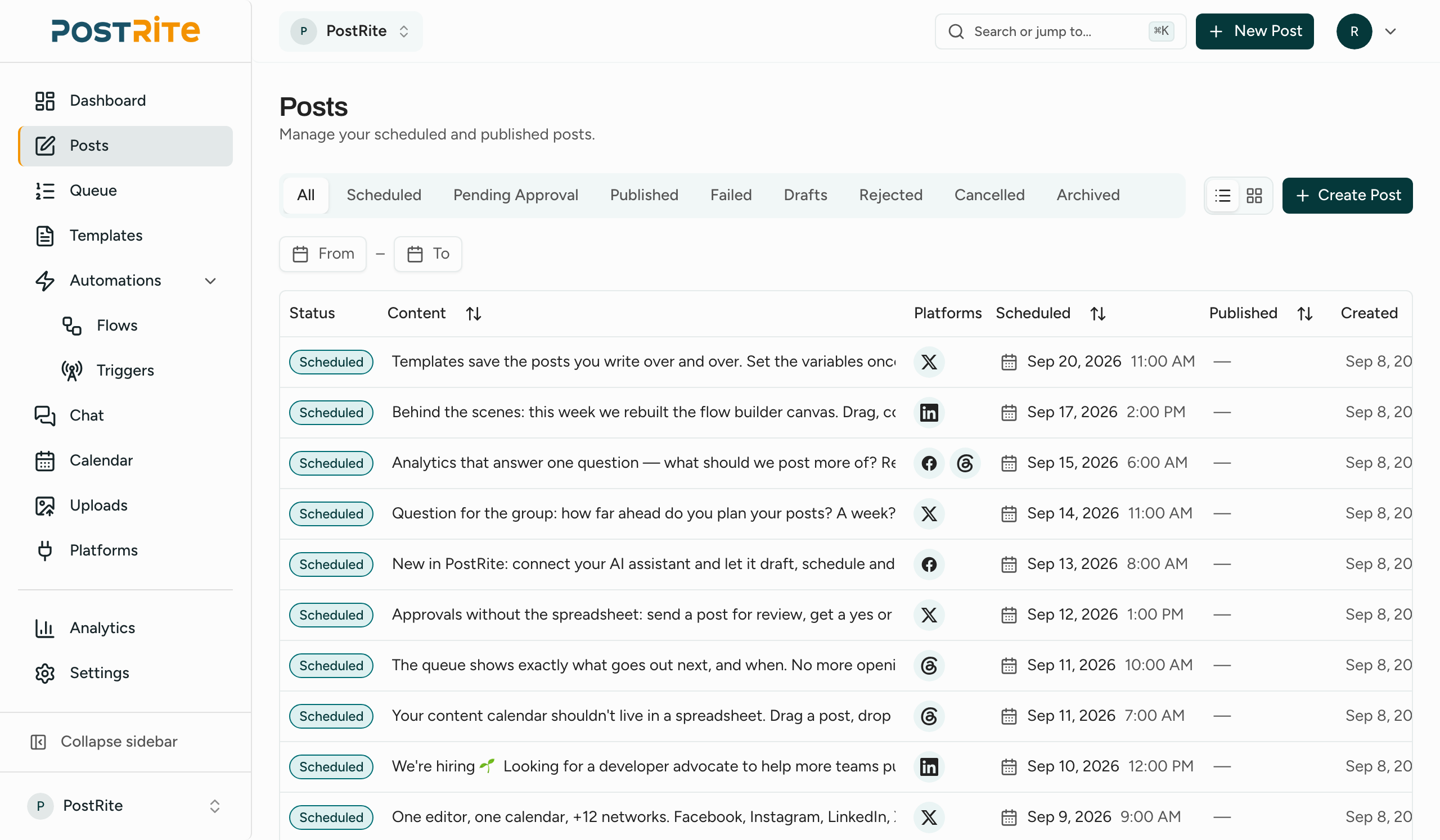
Task: Open the From date picker
Action: click(323, 254)
